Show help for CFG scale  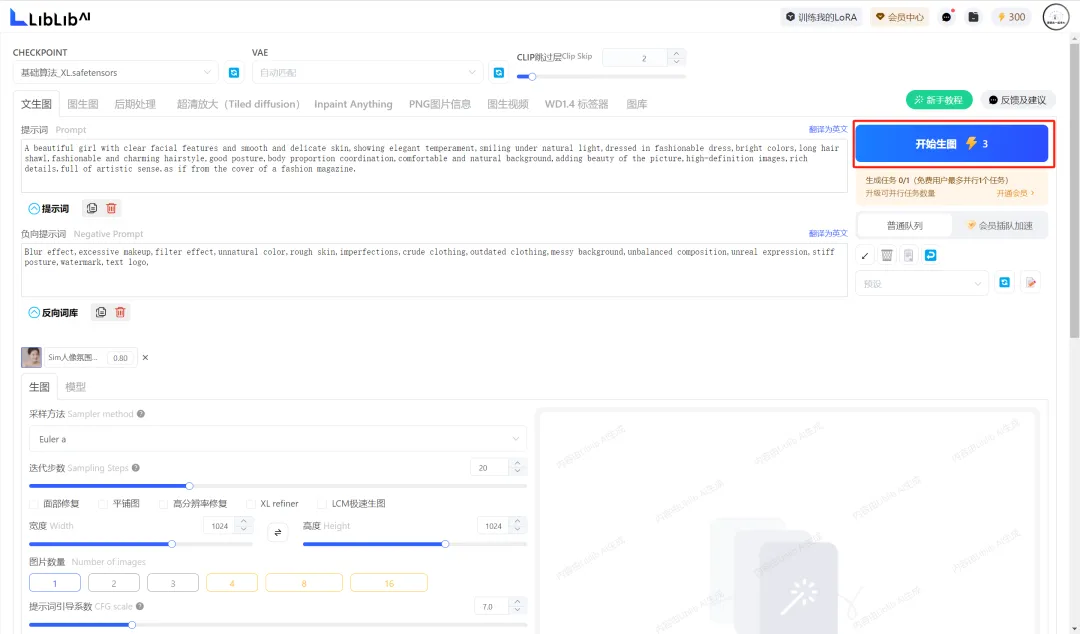click(x=140, y=606)
